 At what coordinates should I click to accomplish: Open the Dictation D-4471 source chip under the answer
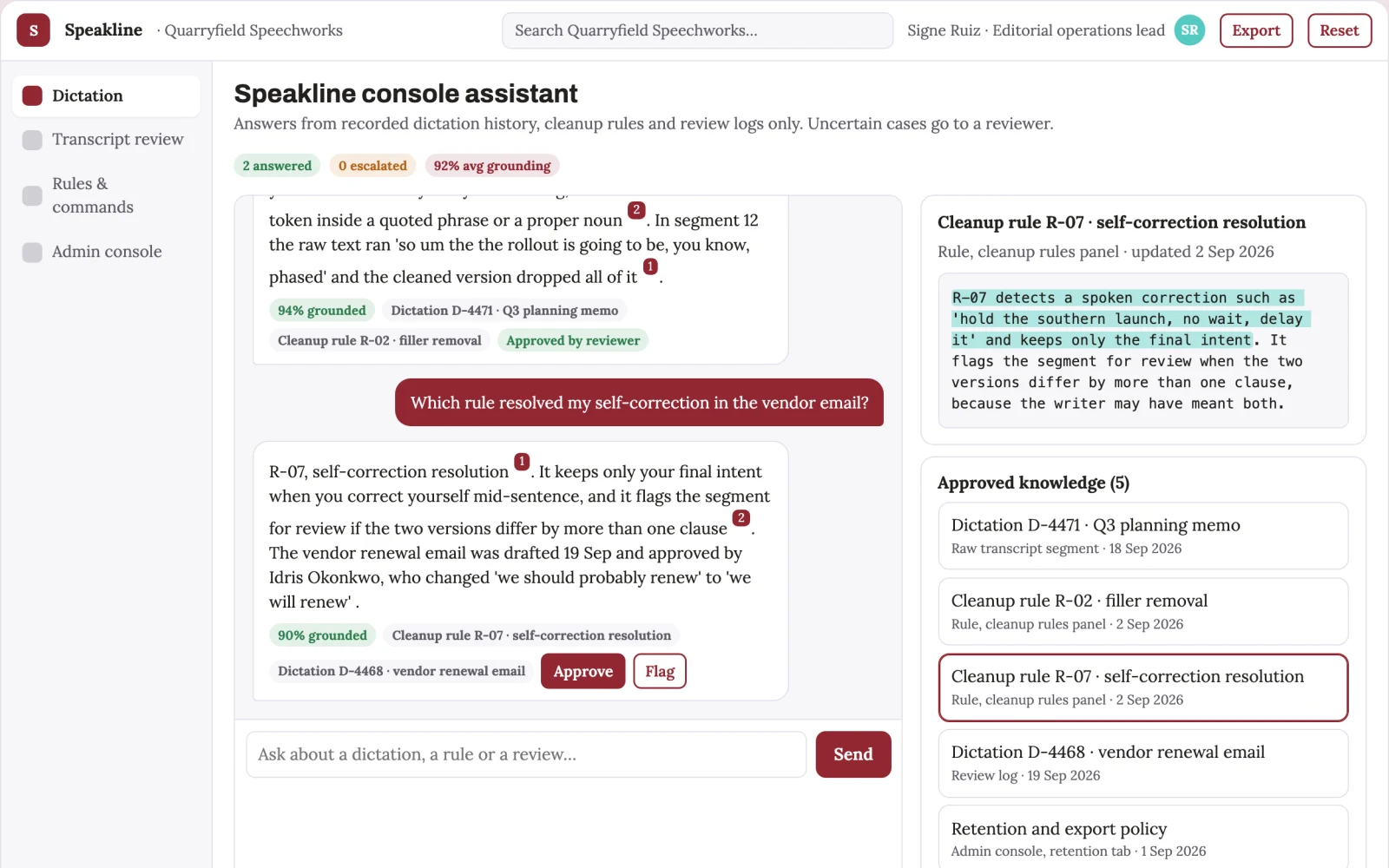point(504,311)
